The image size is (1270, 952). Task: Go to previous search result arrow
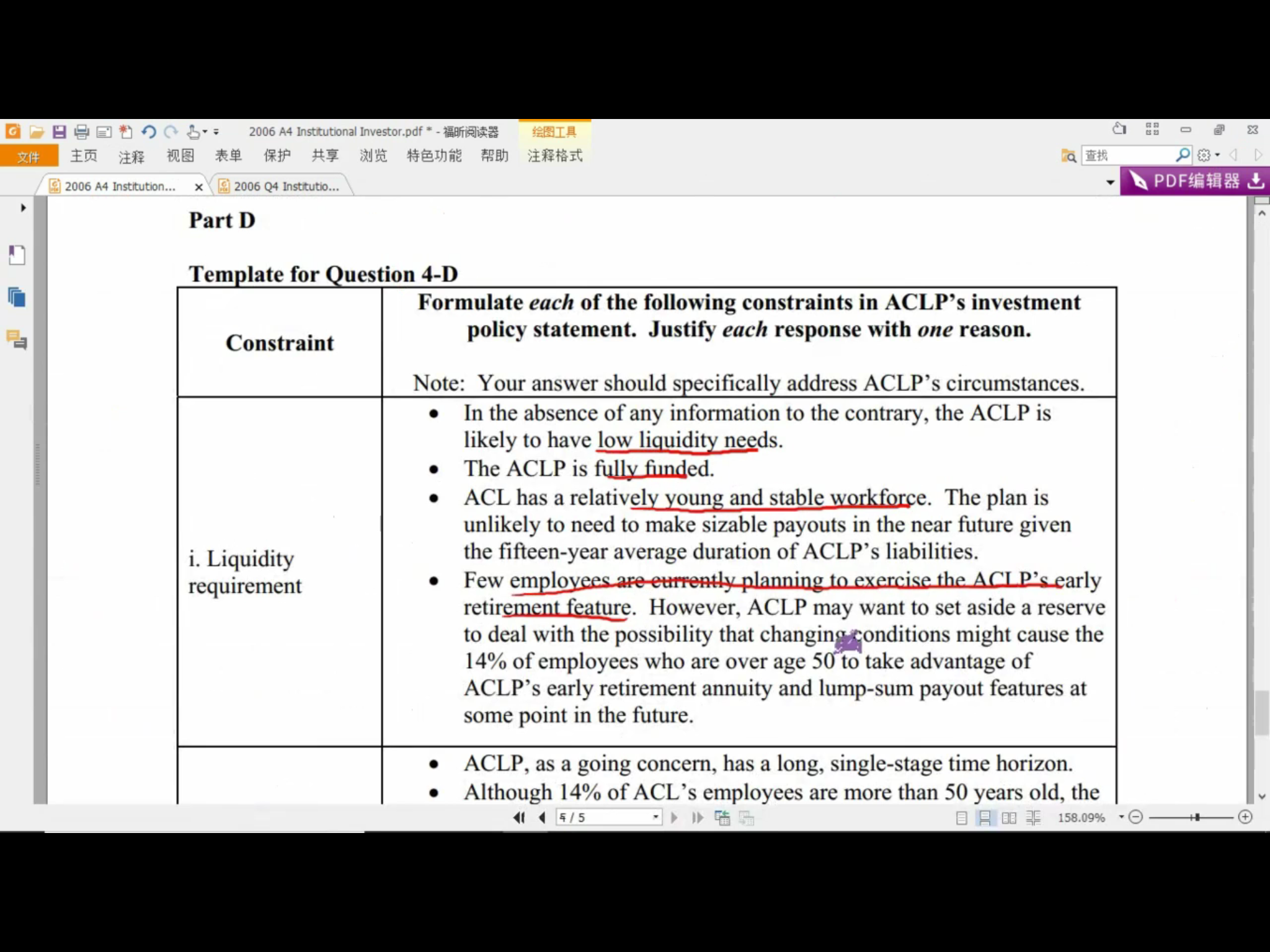coord(1233,155)
